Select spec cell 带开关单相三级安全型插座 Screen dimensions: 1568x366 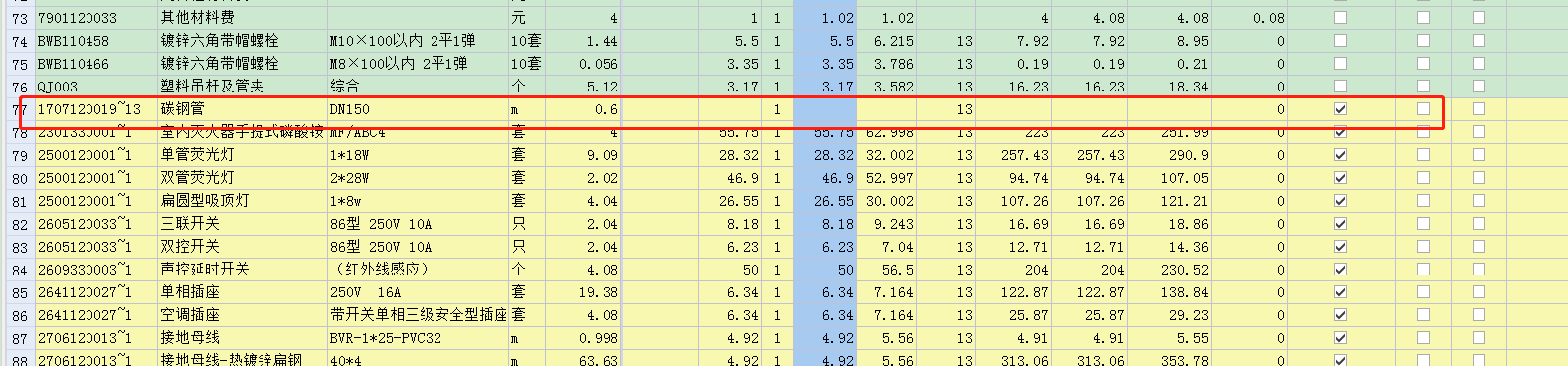(418, 315)
